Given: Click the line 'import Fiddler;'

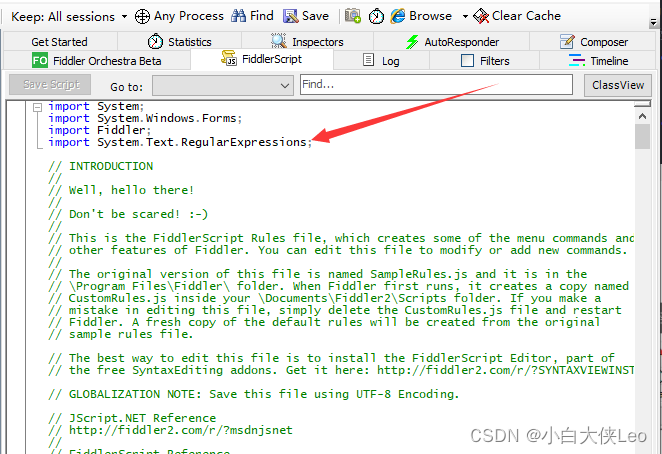Looking at the screenshot, I should point(100,130).
